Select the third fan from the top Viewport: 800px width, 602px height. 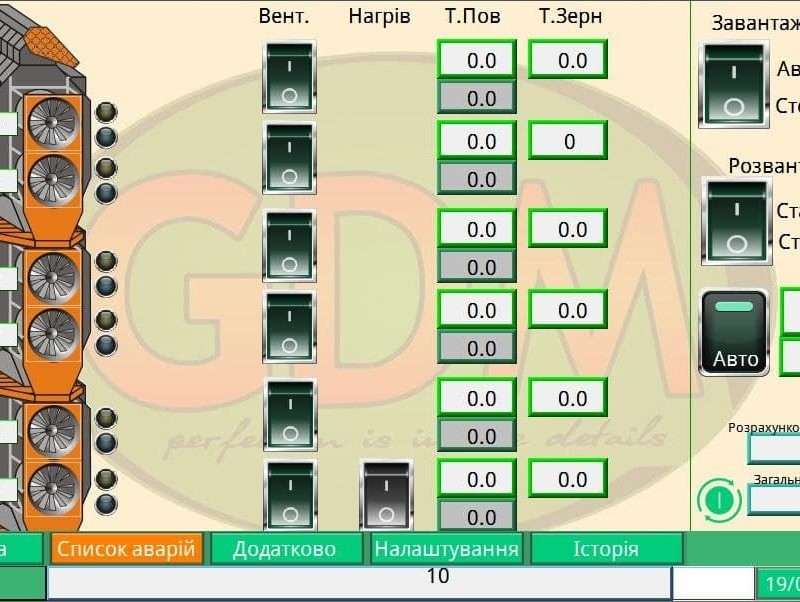pyautogui.click(x=53, y=278)
